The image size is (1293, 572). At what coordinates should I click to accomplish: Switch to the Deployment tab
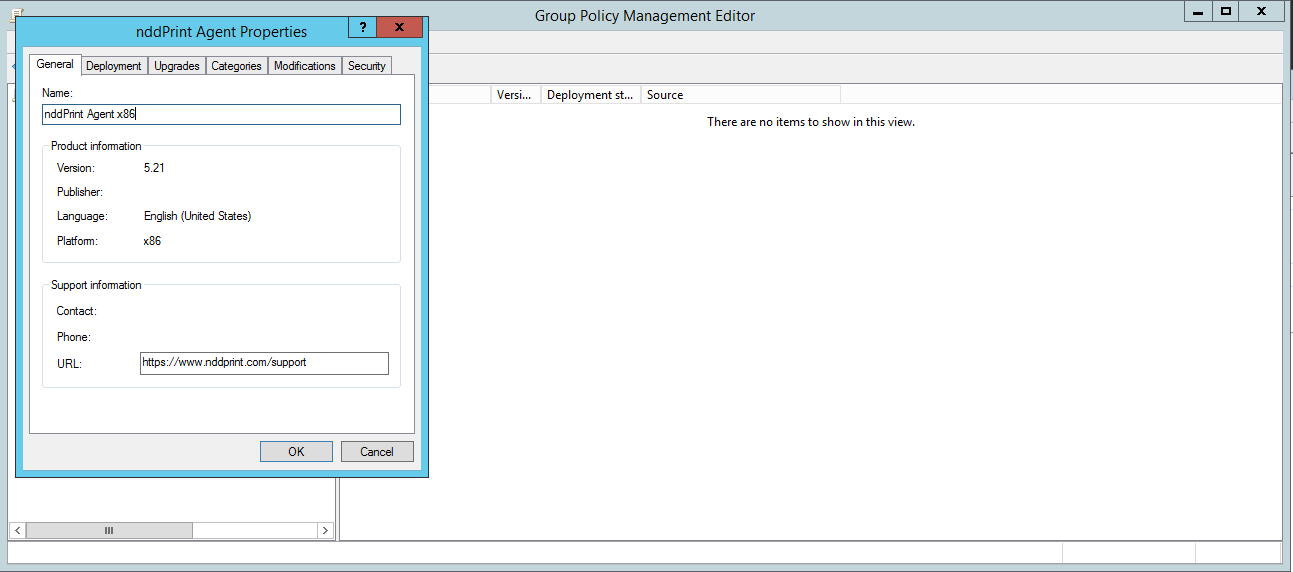113,66
